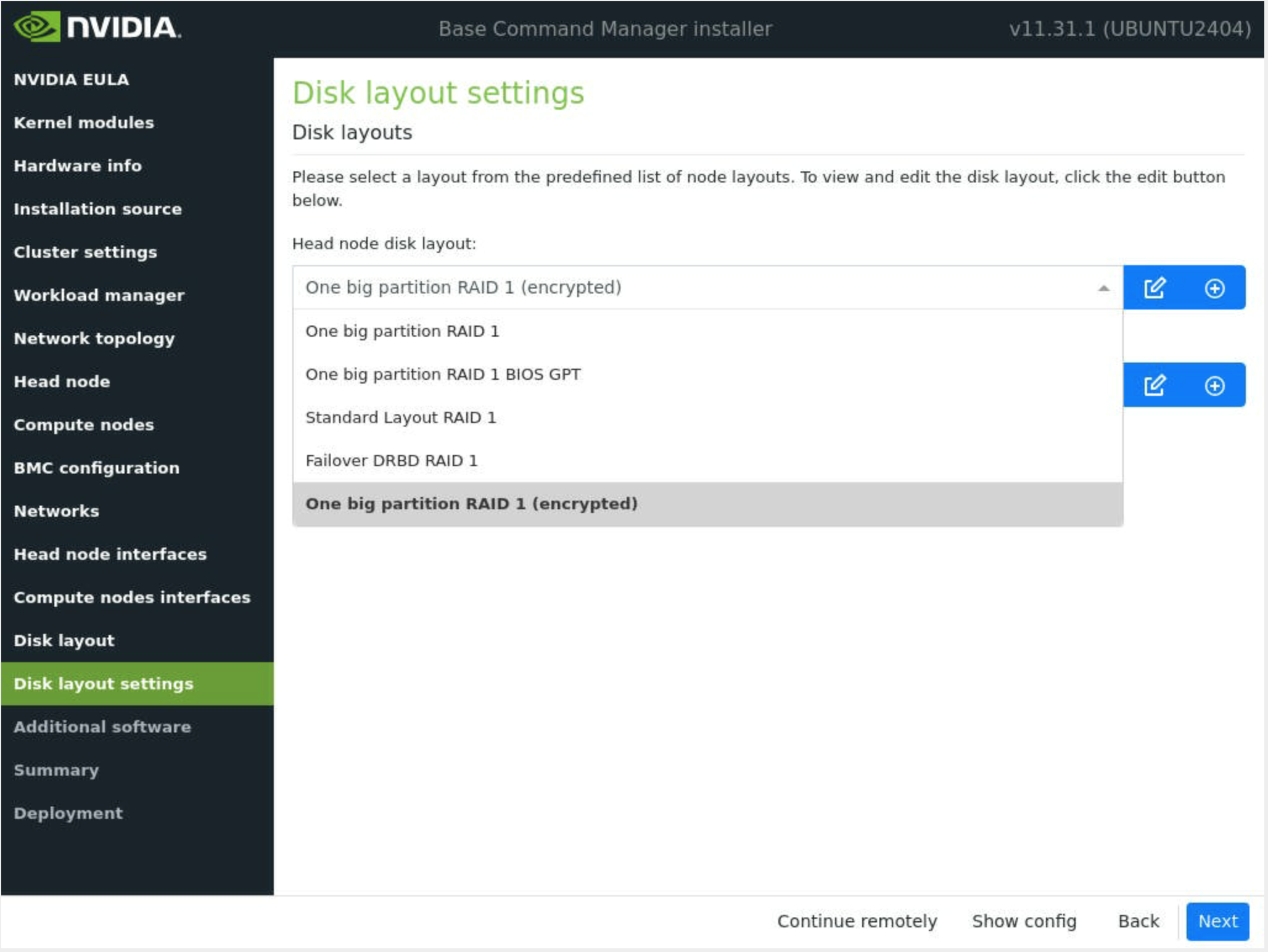Choose One big partition RAID 1 BIOS GPT
1268x952 pixels.
coord(443,374)
